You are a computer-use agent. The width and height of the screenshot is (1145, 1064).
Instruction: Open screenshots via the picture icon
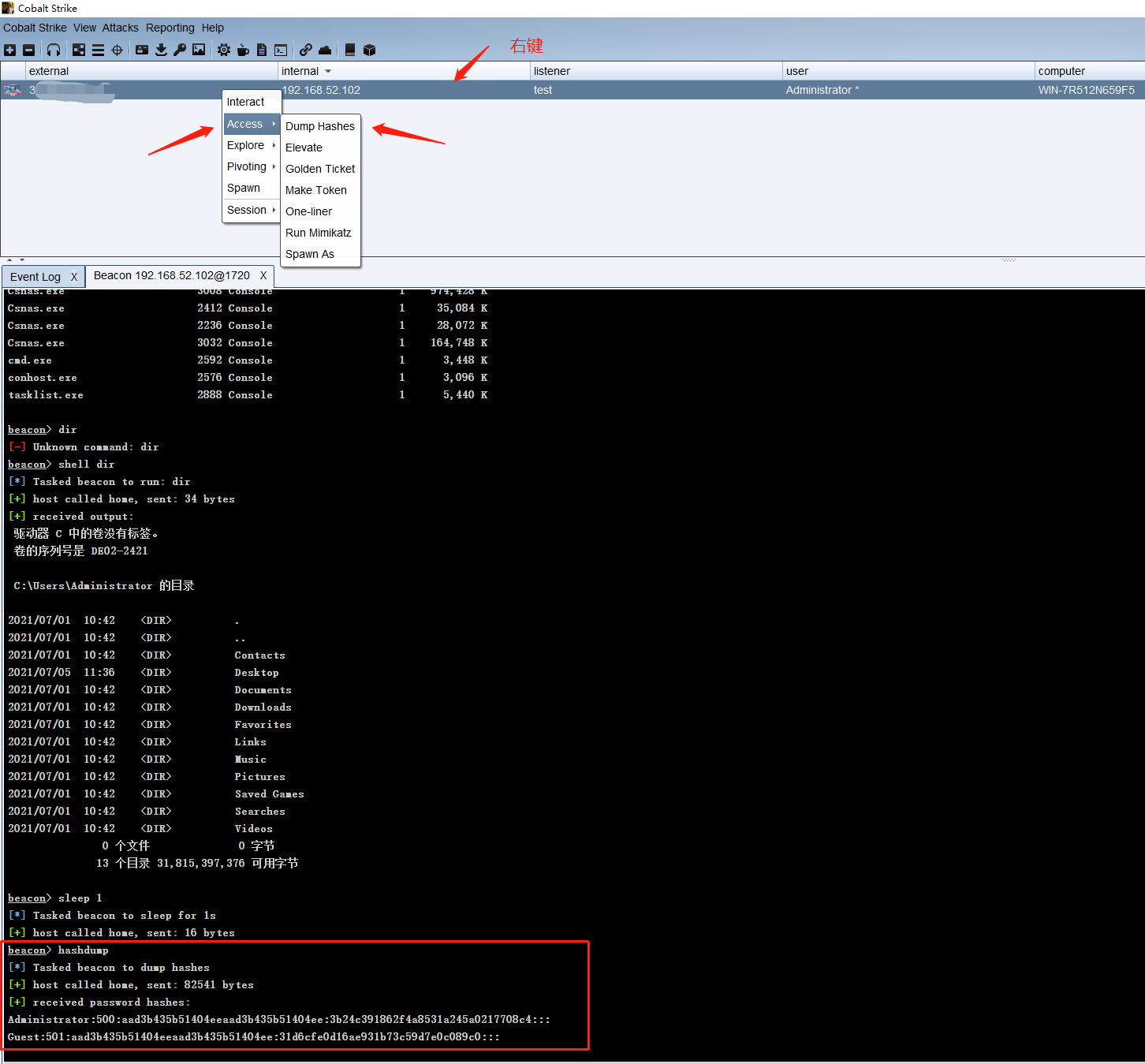point(199,50)
